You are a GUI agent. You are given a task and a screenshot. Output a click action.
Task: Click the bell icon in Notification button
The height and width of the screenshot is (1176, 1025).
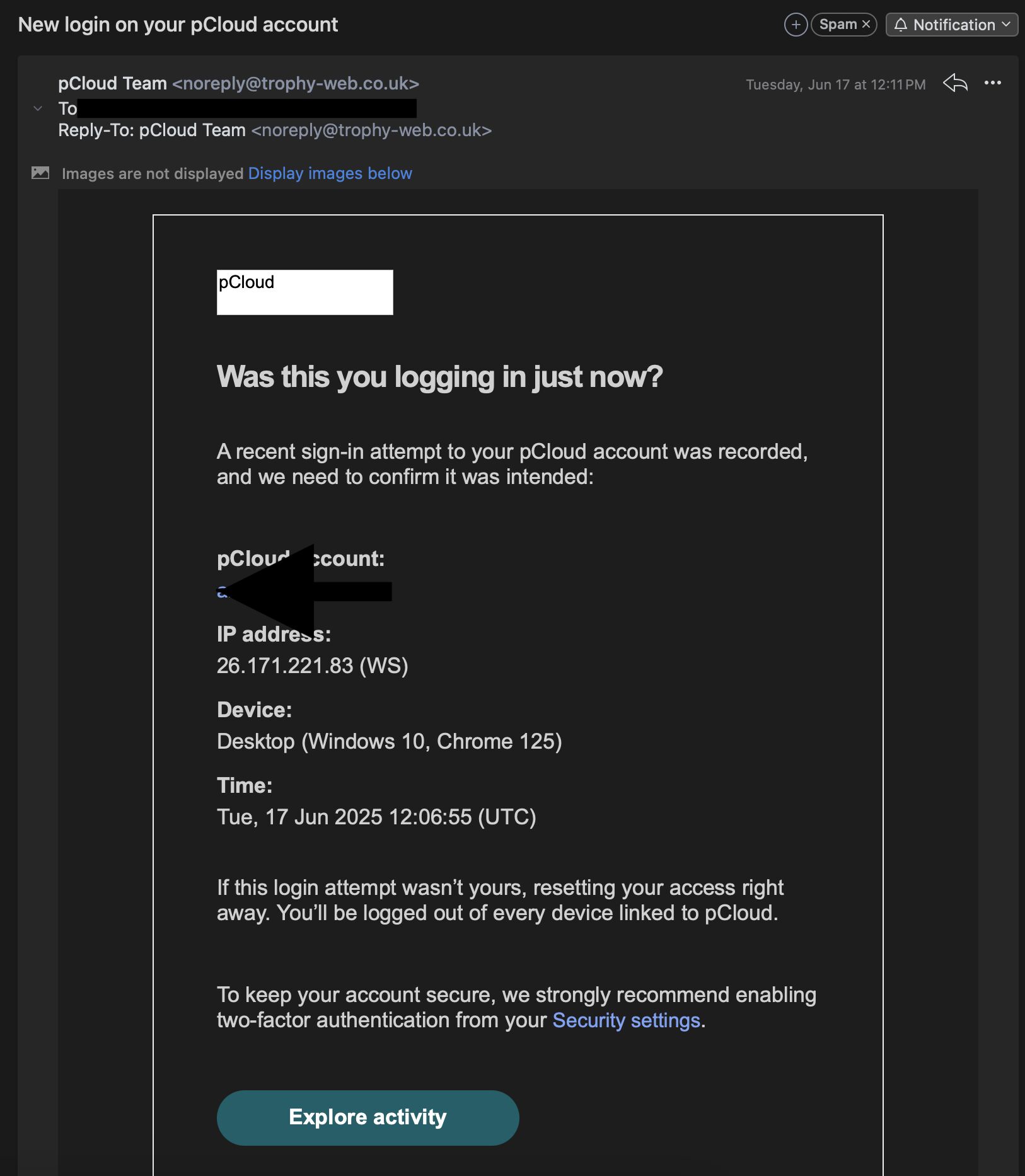pos(901,25)
